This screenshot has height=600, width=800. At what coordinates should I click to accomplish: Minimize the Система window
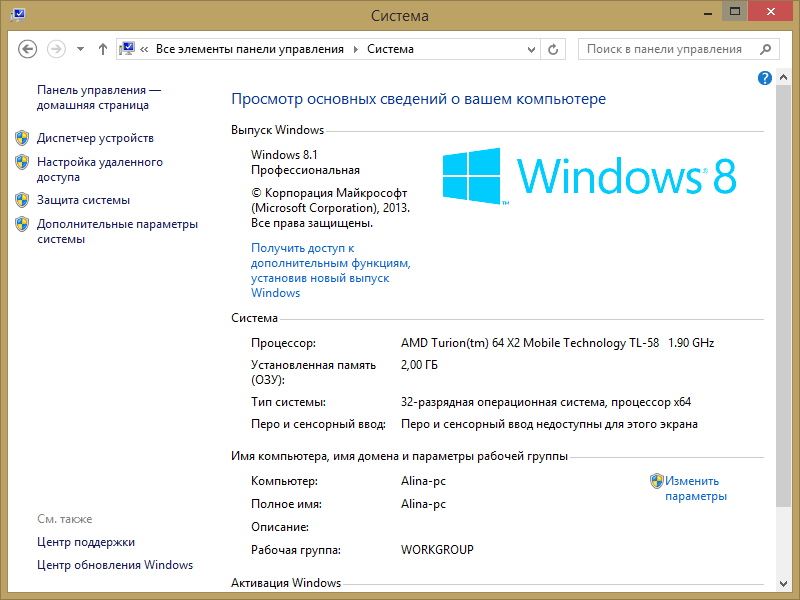tap(708, 13)
